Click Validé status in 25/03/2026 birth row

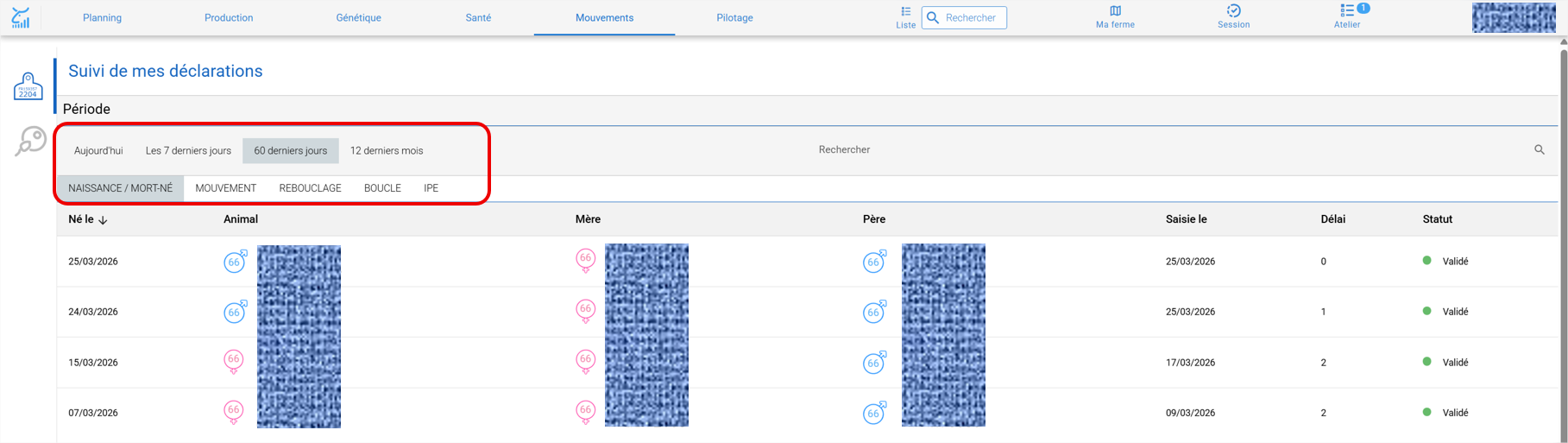coord(1455,262)
